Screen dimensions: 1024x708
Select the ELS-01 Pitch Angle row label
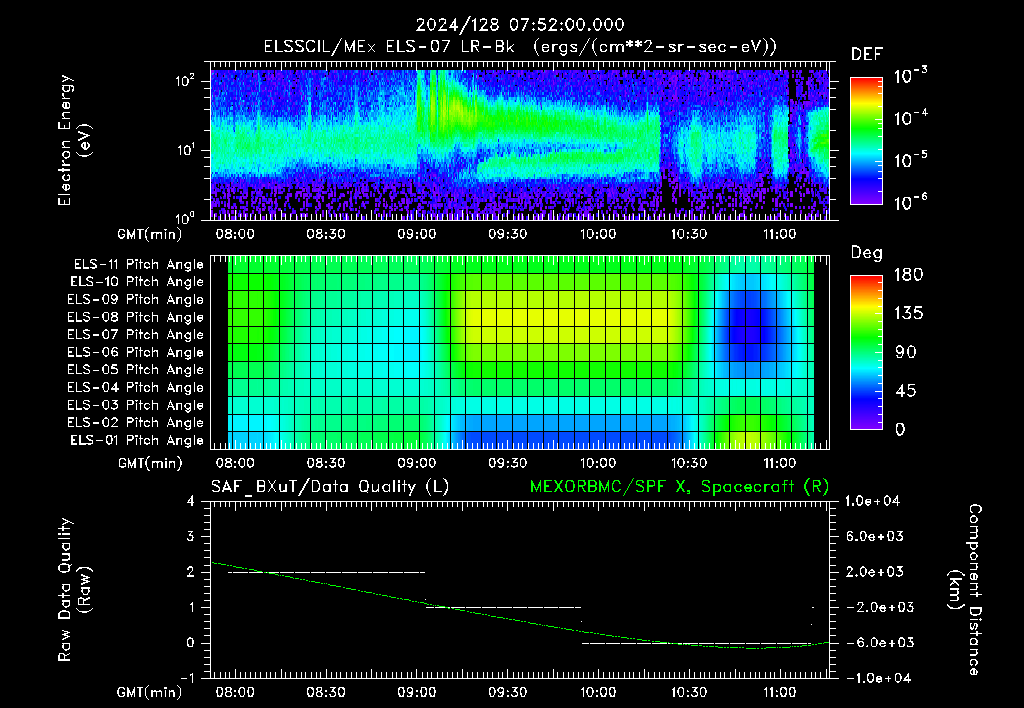[x=137, y=440]
